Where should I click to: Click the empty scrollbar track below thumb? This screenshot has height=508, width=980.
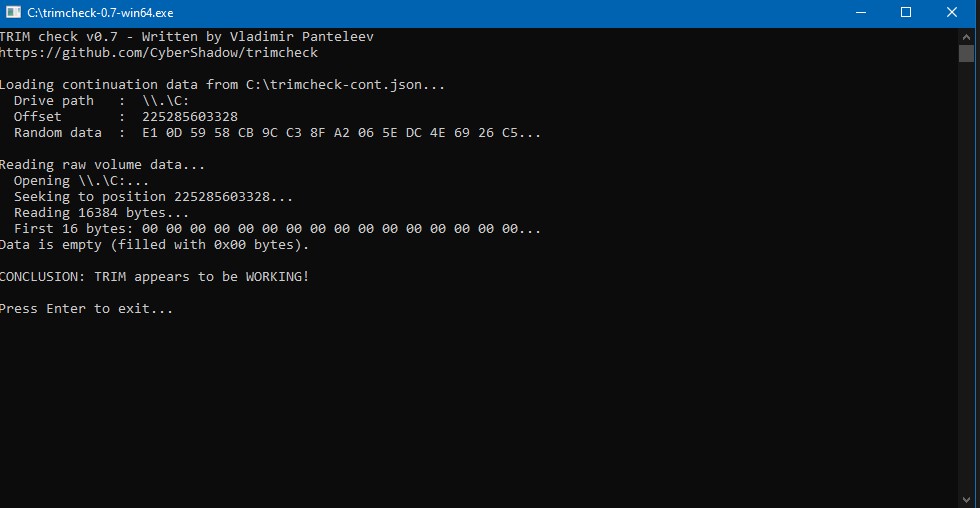[x=966, y=280]
